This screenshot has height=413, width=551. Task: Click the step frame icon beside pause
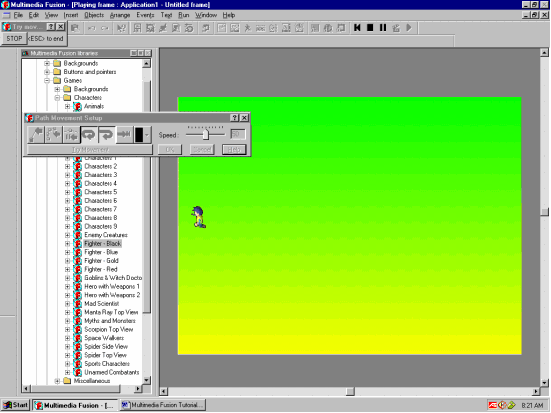[x=396, y=27]
